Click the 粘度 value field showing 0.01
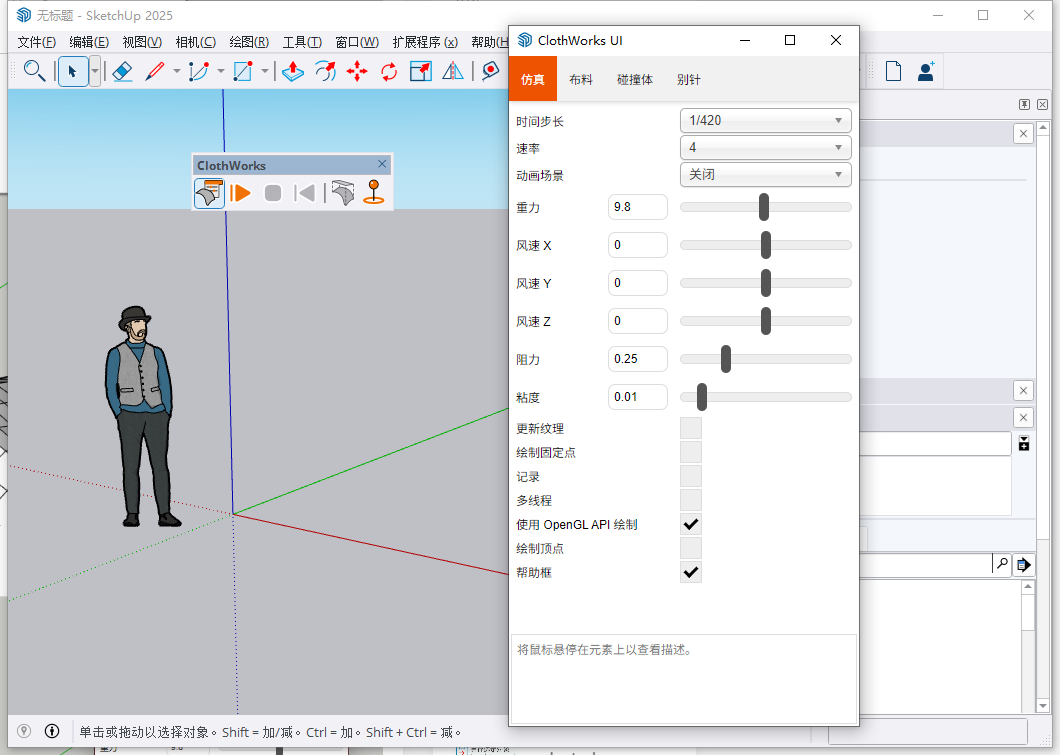 (x=637, y=397)
